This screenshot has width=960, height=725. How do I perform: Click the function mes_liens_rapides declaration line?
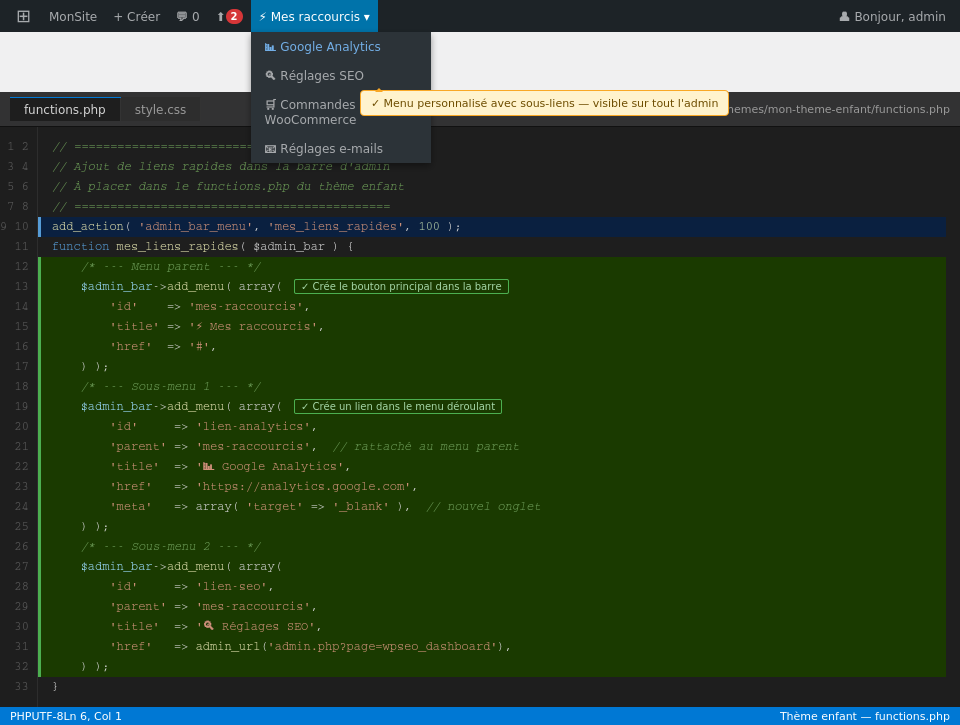point(203,246)
